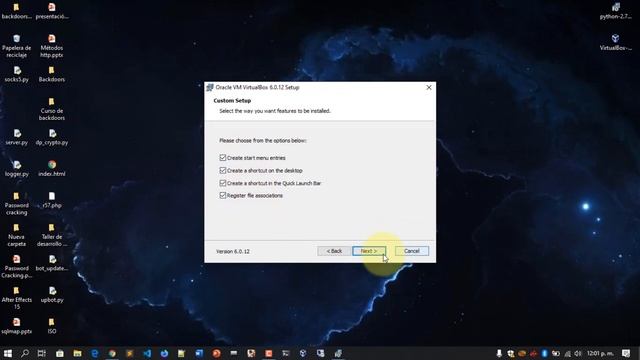Open Firefox from taskbar

click(164, 353)
